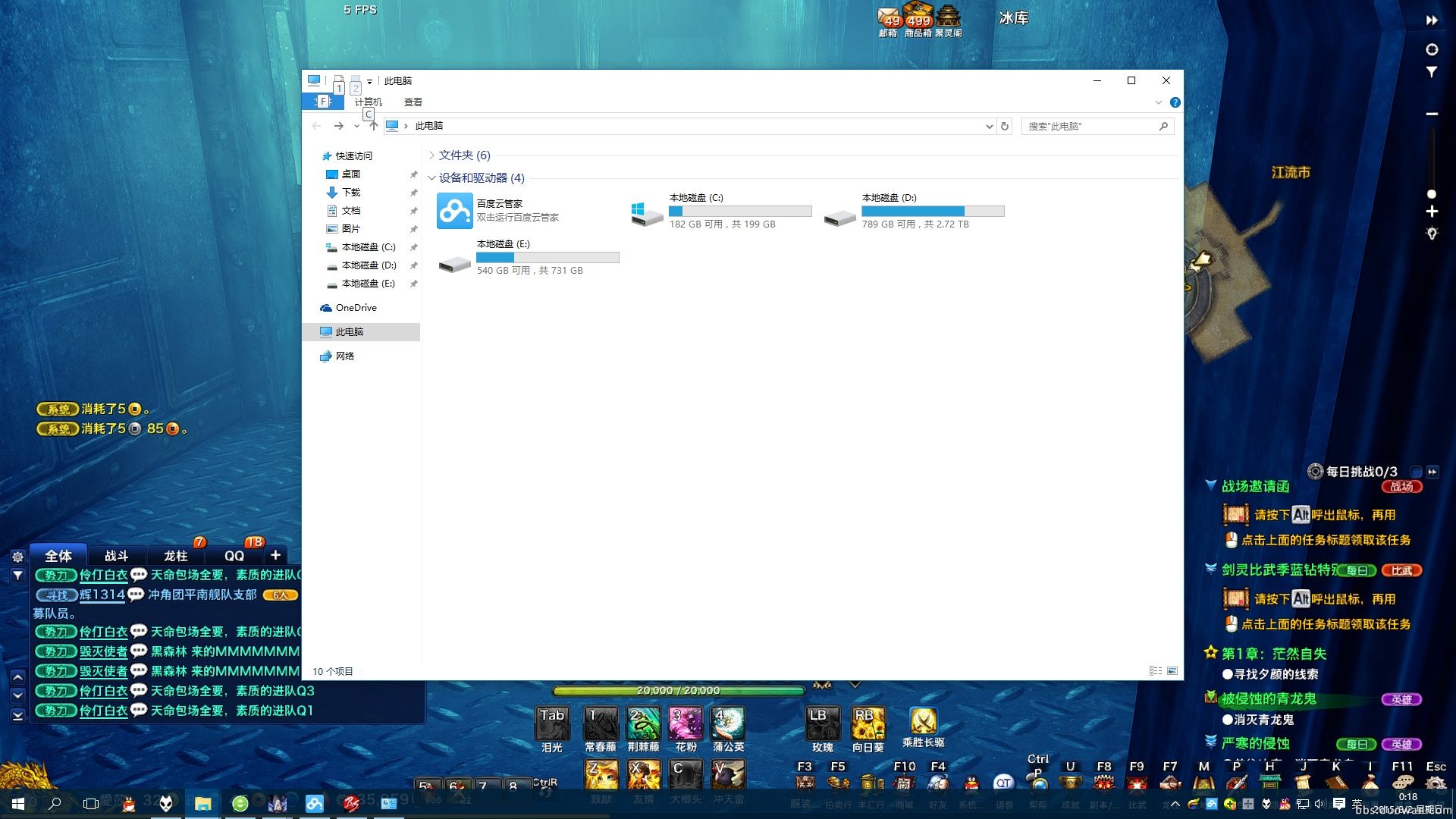
Task: Use the 花粉 skill slot 3
Action: pyautogui.click(x=686, y=723)
